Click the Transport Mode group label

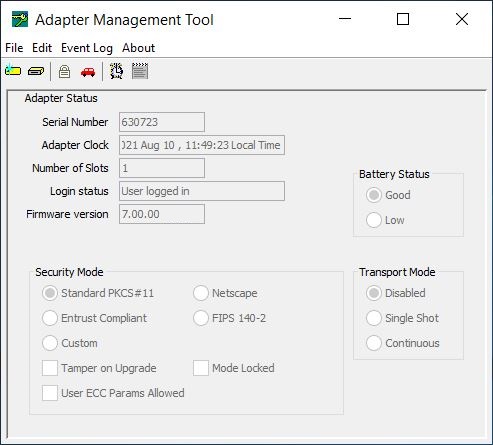tap(397, 272)
